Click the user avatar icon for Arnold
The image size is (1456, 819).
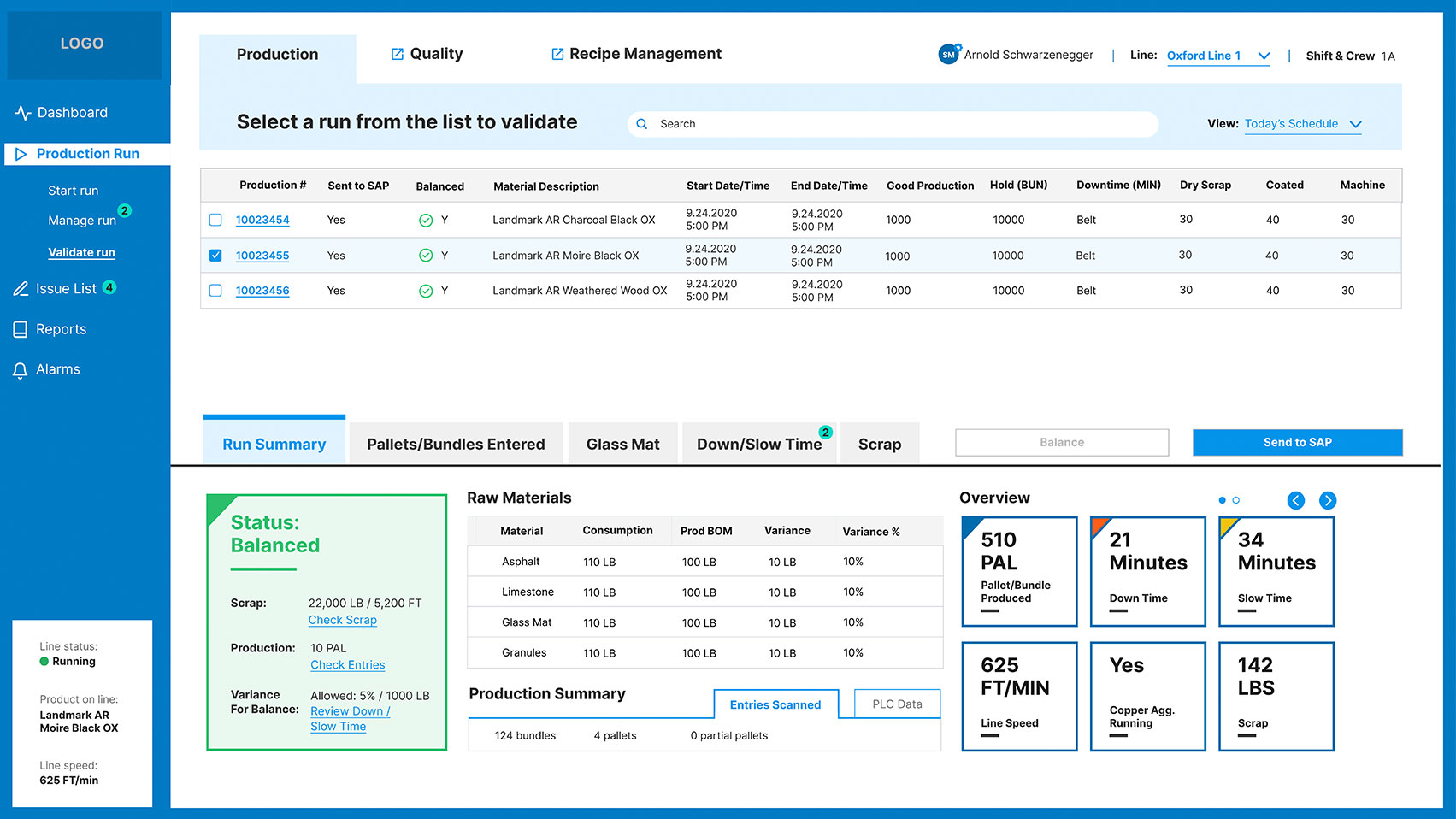coord(948,55)
